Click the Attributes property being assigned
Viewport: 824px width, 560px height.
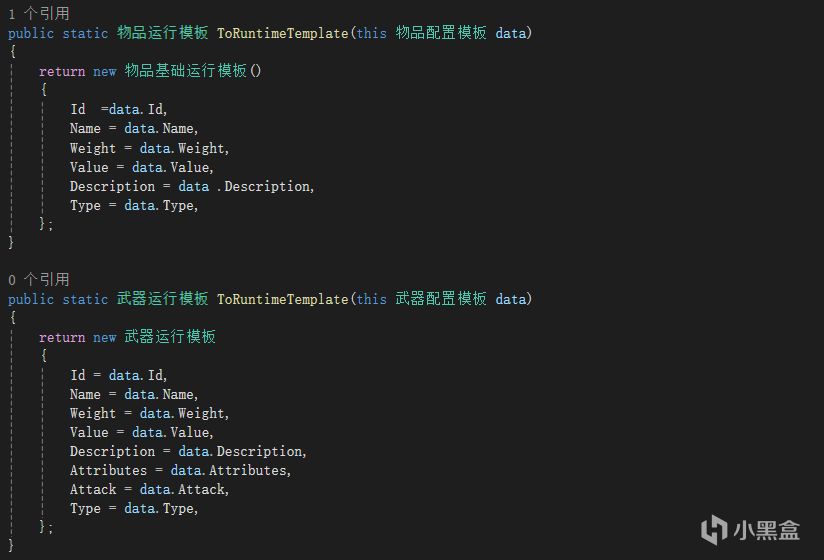[x=108, y=470]
